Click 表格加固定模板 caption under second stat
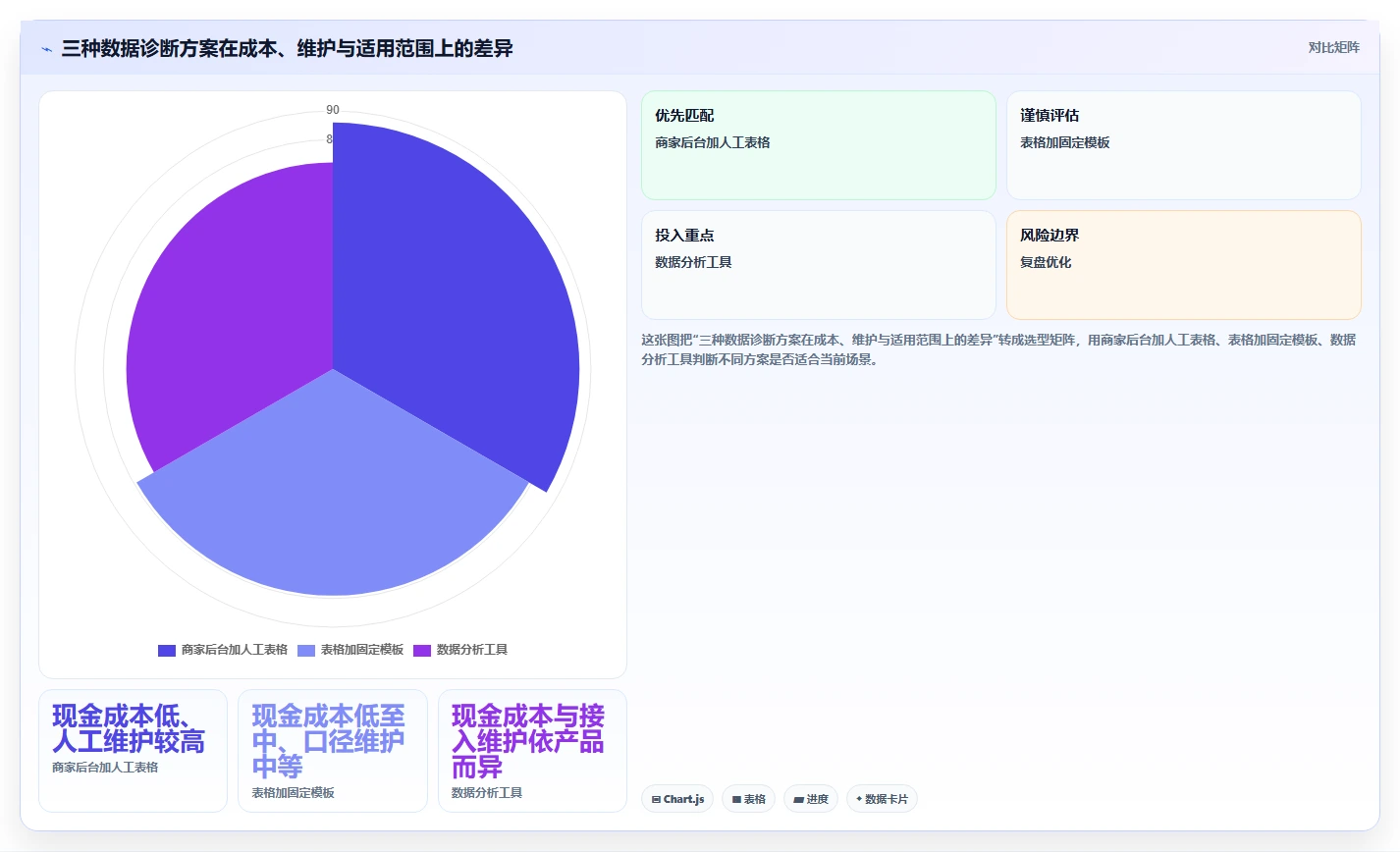This screenshot has height=852, width=1400. coord(293,793)
